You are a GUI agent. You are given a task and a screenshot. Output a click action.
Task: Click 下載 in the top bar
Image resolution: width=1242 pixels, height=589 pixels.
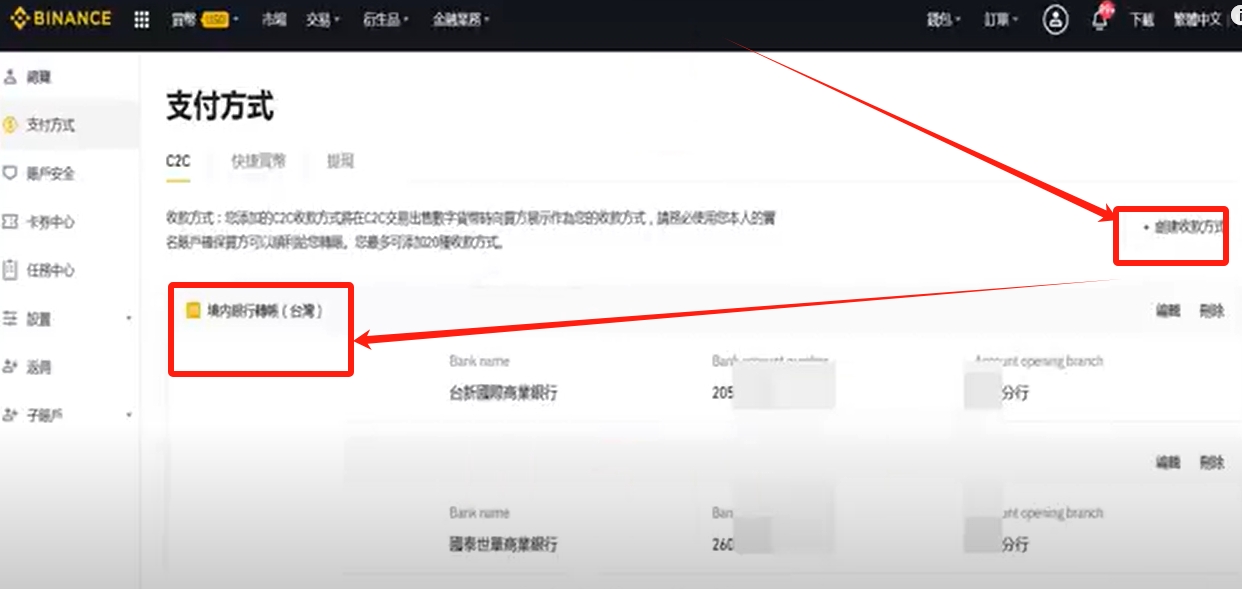pos(1142,20)
